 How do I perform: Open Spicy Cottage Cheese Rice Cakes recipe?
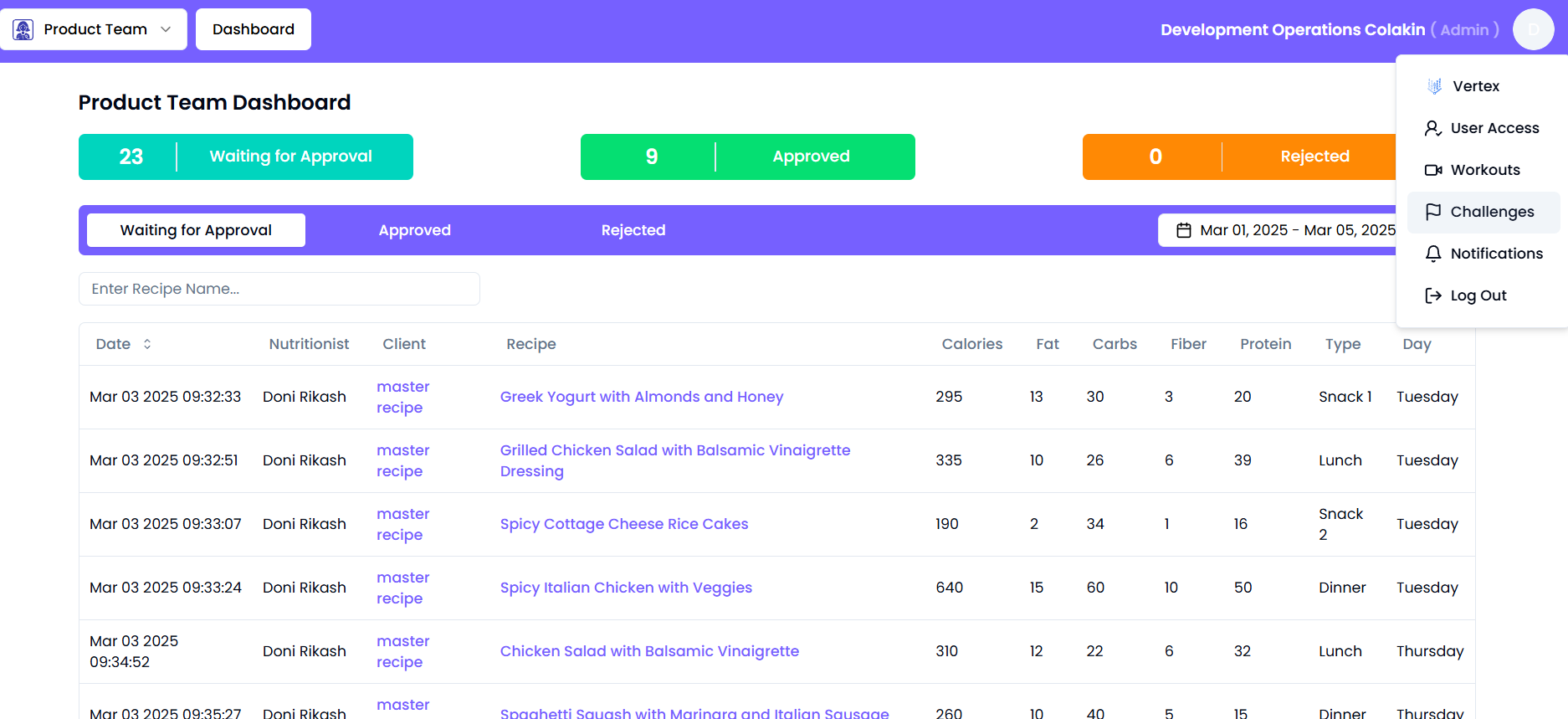623,524
